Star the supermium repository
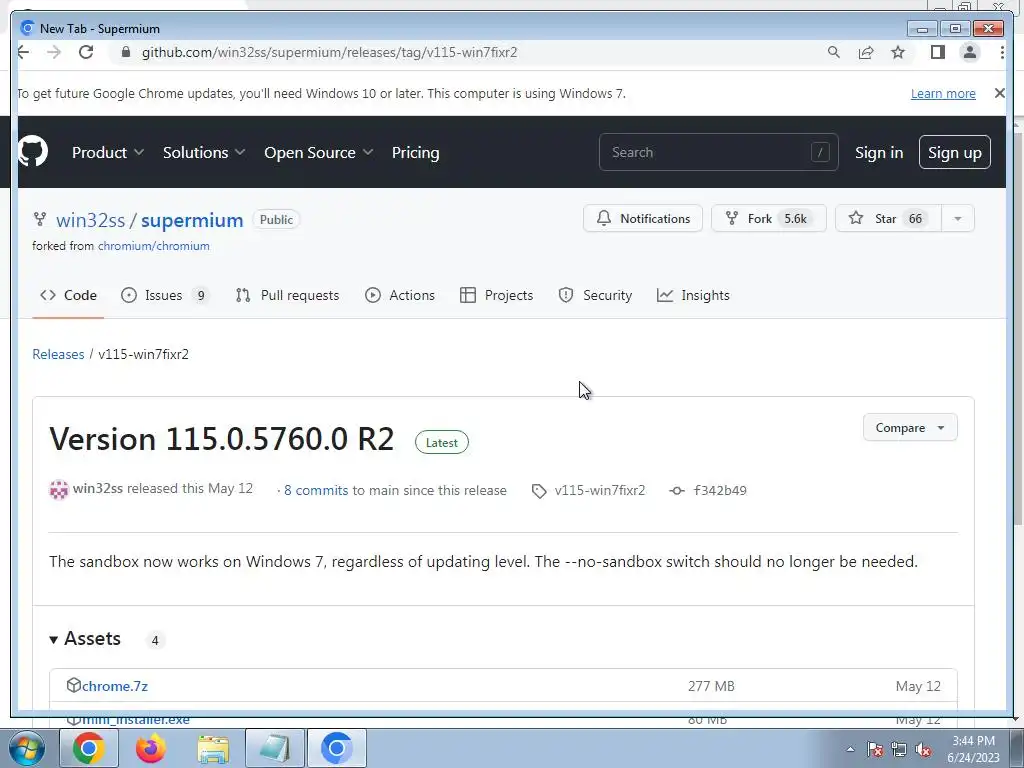The width and height of the screenshot is (1024, 768). (889, 218)
